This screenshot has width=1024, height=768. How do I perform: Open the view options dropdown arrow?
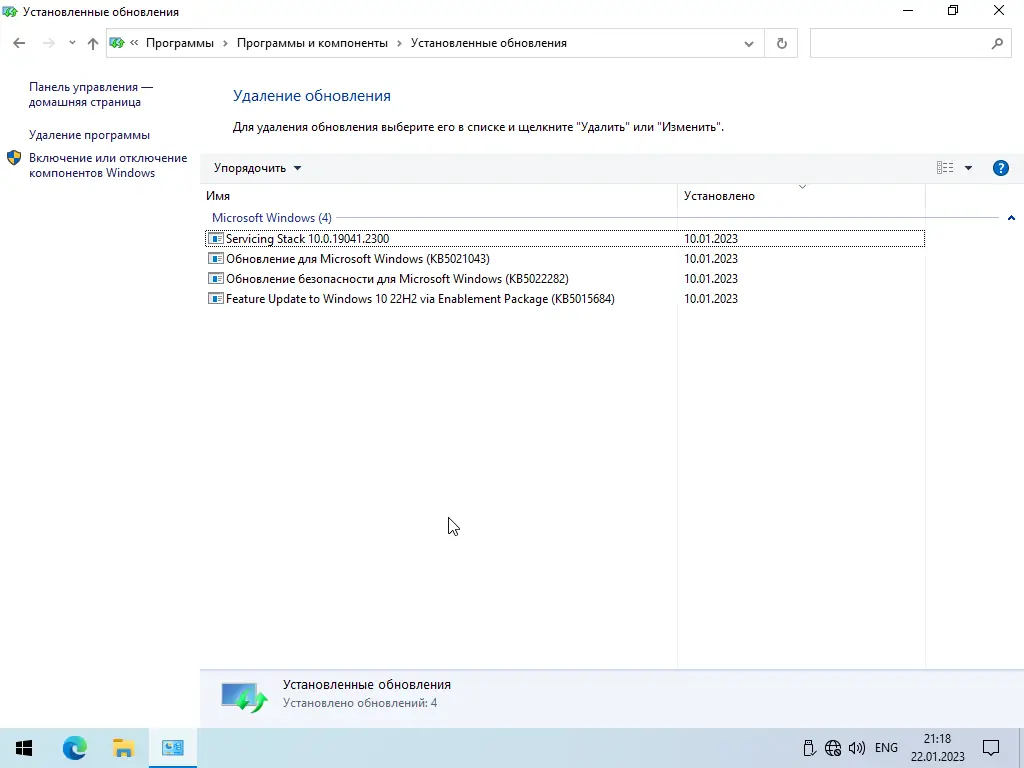coord(968,168)
